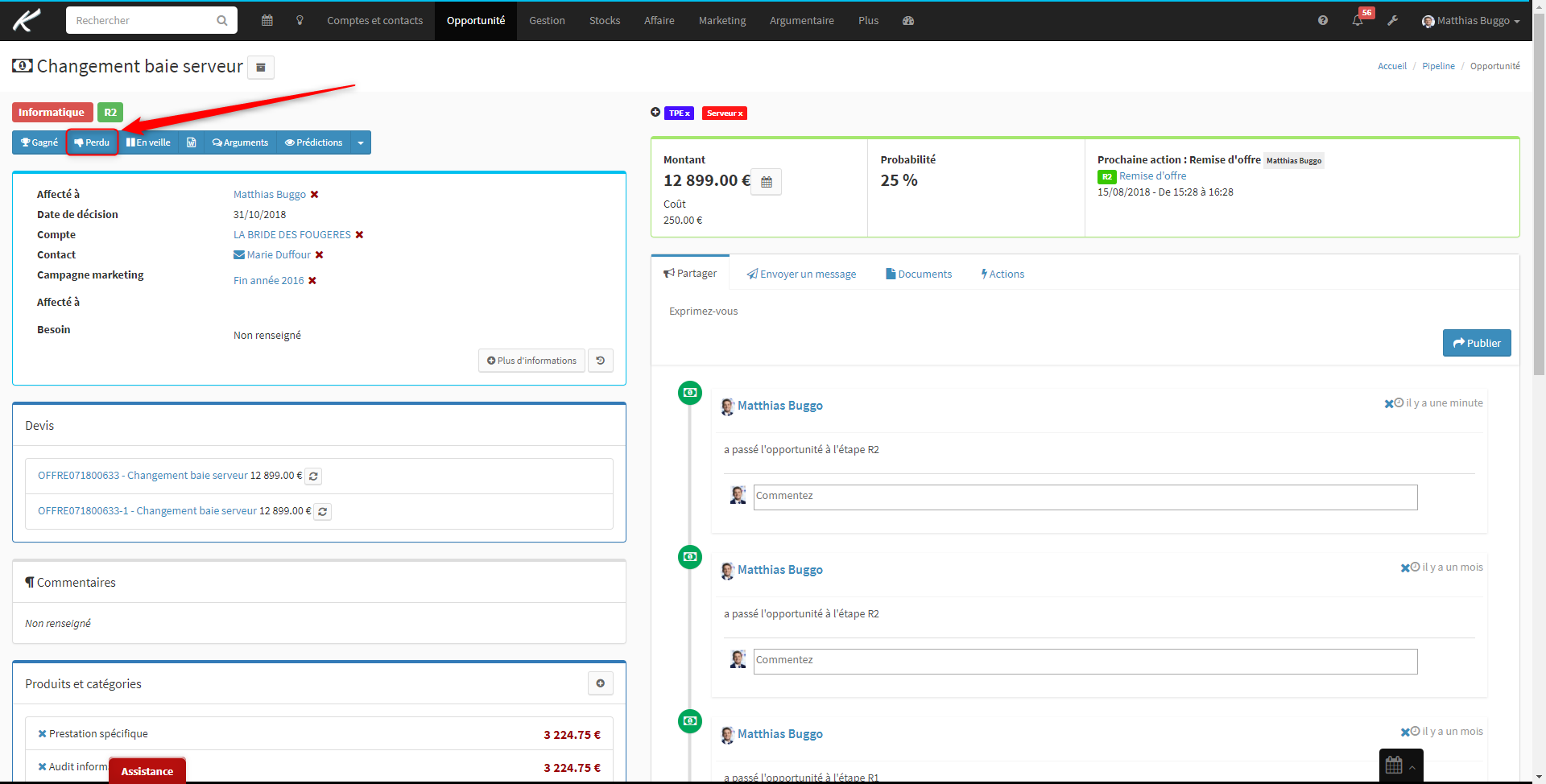
Task: Open the Marketing menu
Action: [722, 20]
